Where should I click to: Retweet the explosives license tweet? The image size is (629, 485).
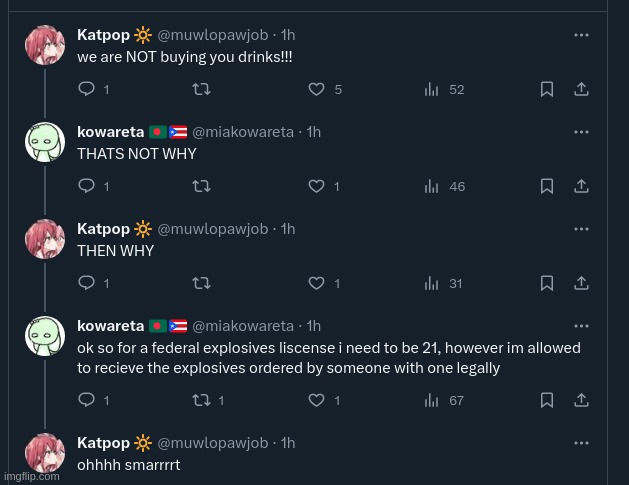point(201,400)
